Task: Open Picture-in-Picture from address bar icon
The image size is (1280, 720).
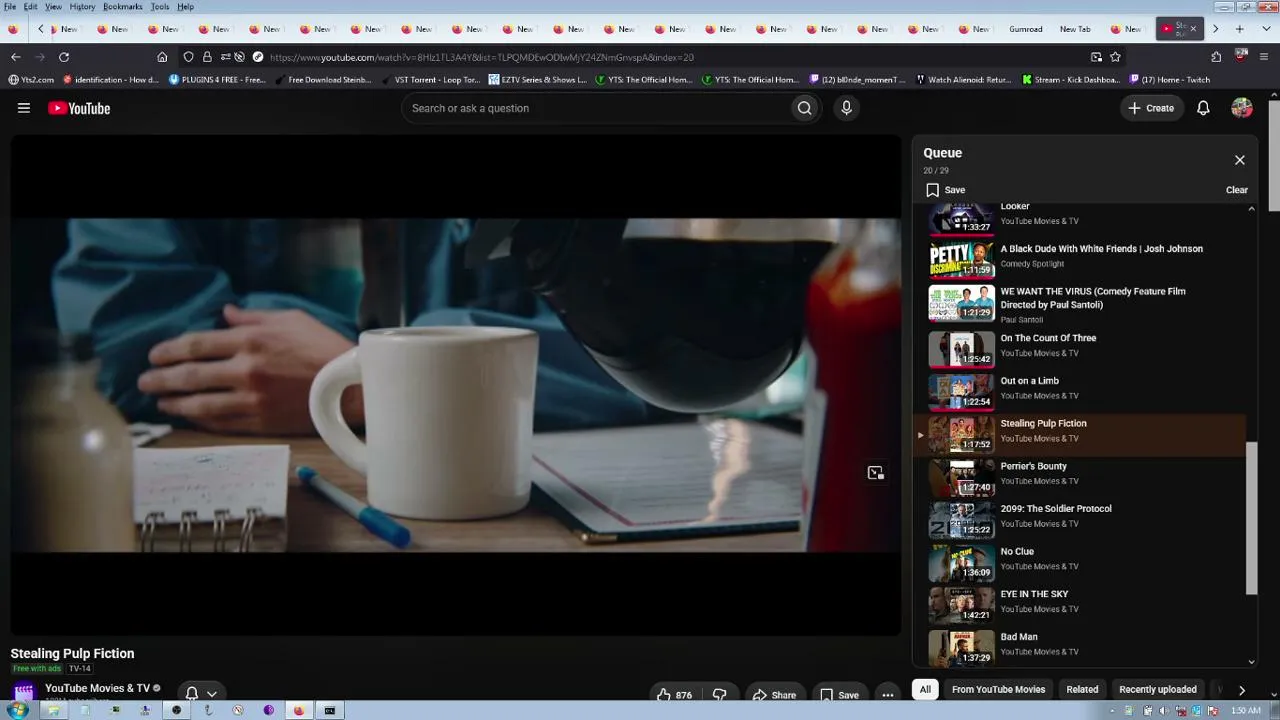Action: click(1097, 57)
